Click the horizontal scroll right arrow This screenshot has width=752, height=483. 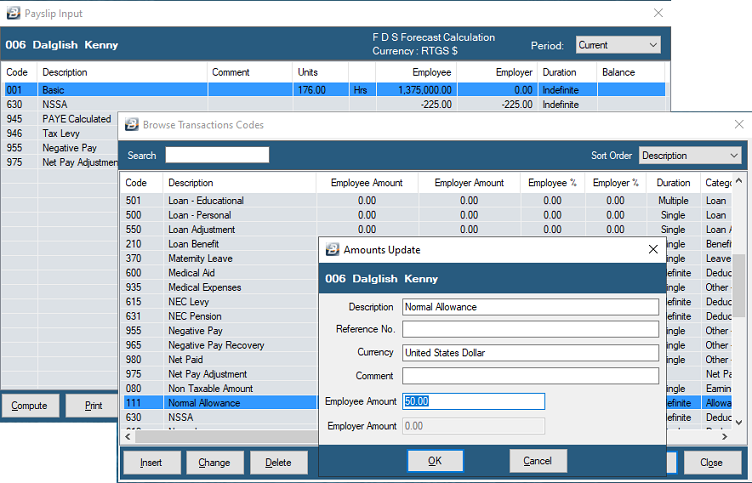[x=725, y=436]
